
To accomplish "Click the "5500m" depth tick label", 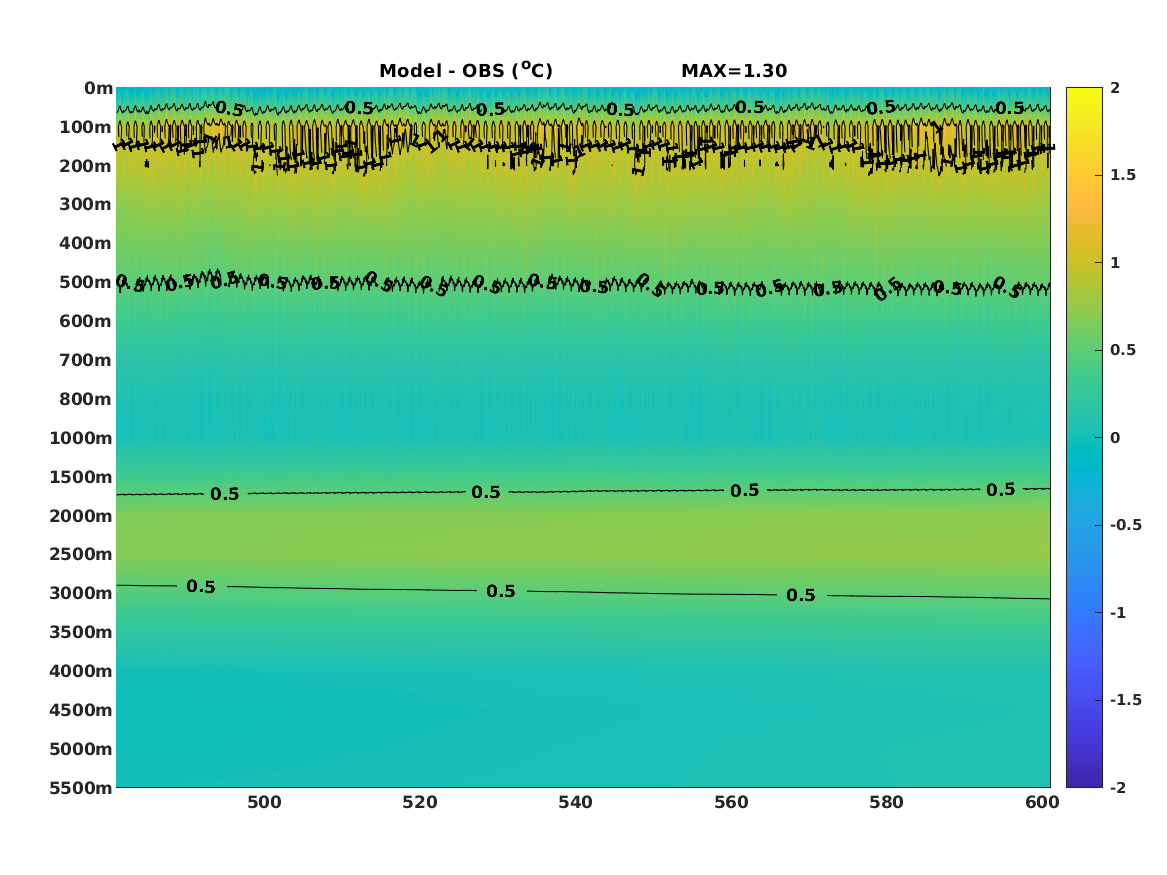I will click(81, 788).
